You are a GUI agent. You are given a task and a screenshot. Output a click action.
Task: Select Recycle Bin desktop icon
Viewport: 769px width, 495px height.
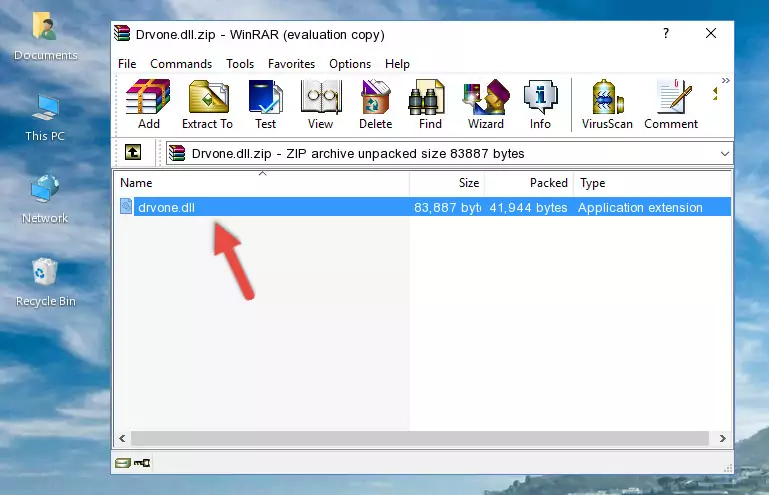(46, 282)
